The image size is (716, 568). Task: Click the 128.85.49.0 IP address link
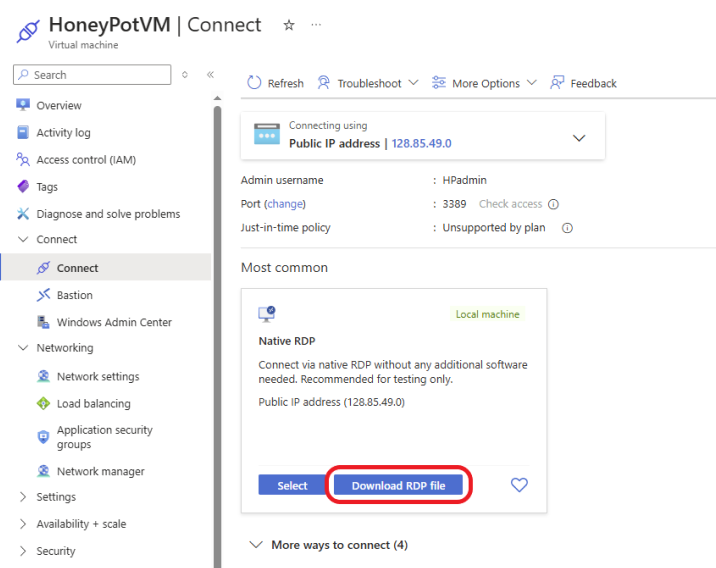[x=421, y=143]
